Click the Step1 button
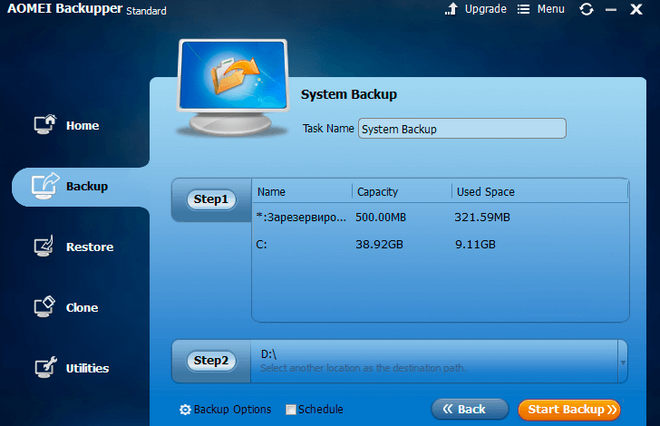 pyautogui.click(x=211, y=199)
